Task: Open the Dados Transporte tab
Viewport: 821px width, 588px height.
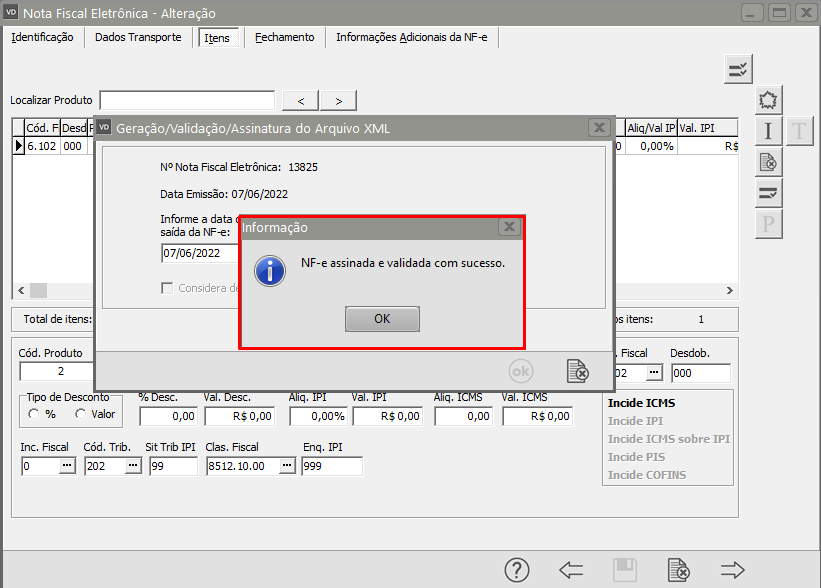Action: click(138, 37)
